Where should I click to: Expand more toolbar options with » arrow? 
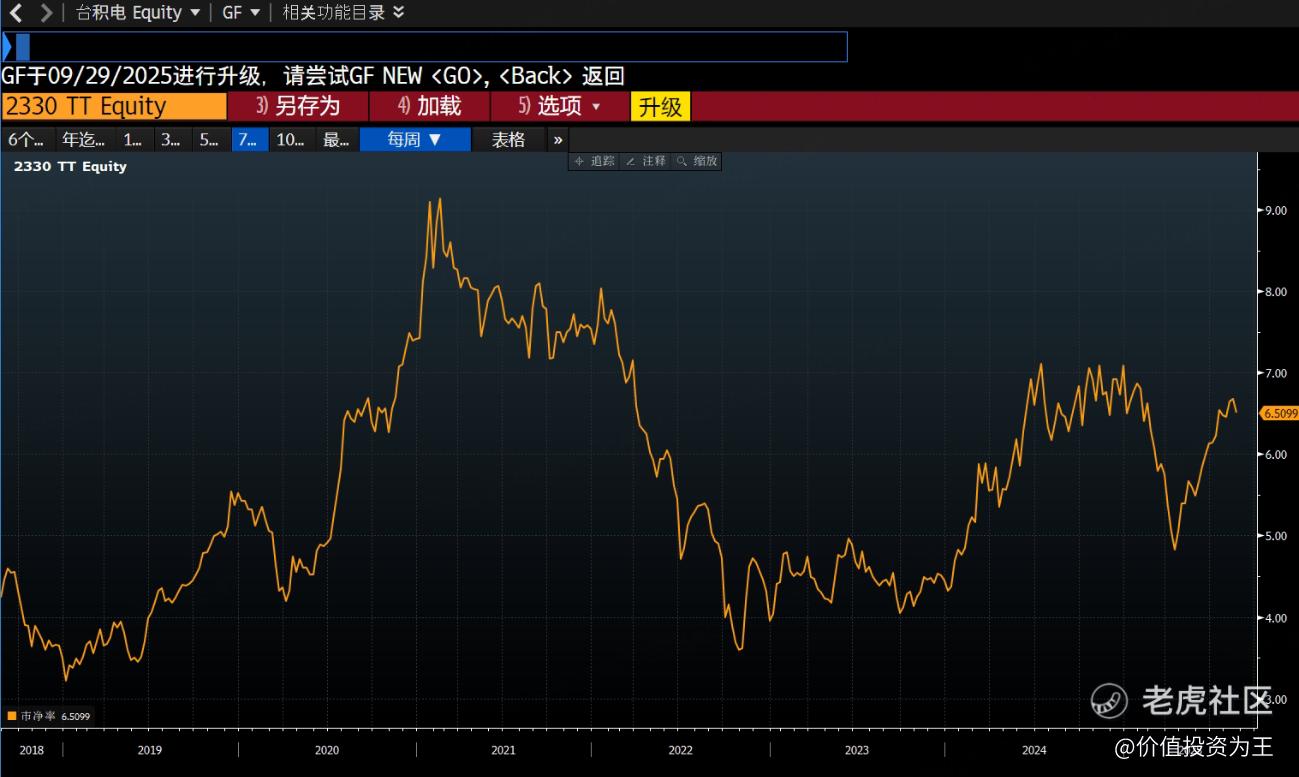pos(558,140)
